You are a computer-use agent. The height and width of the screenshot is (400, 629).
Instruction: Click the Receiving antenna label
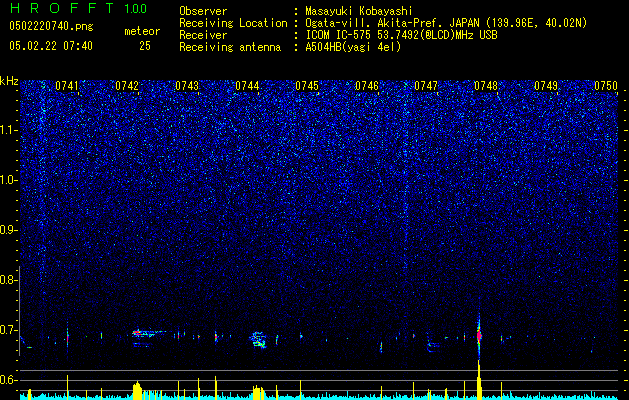click(x=230, y=47)
